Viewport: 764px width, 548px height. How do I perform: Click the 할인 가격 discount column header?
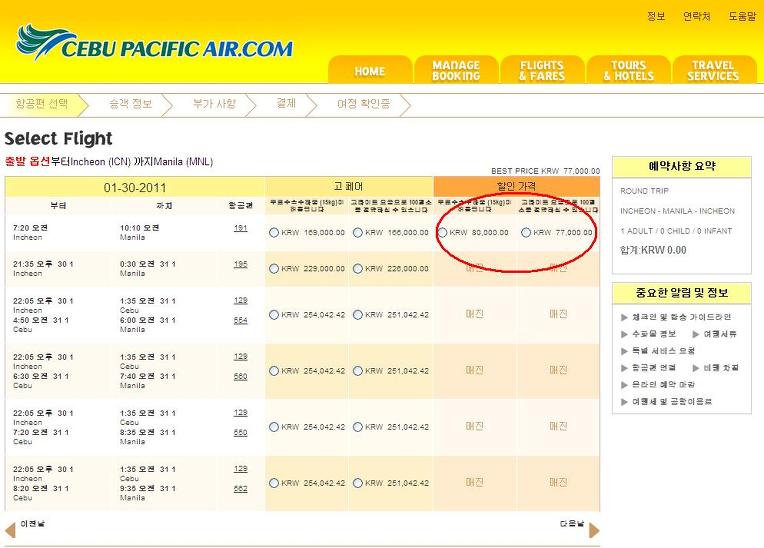pos(516,186)
